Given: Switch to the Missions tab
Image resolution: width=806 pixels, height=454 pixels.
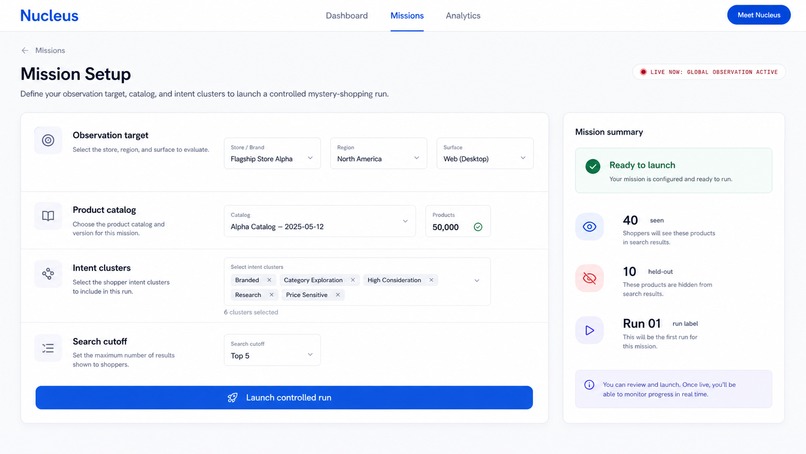Looking at the screenshot, I should tap(407, 15).
